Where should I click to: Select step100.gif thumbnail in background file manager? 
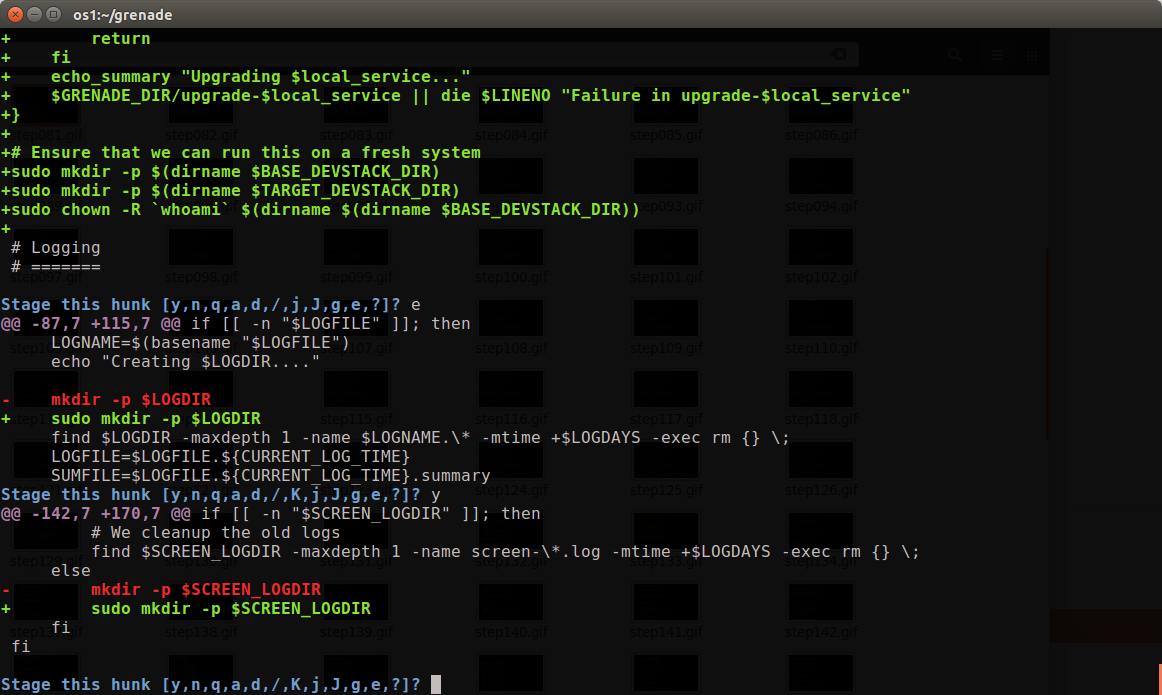pyautogui.click(x=511, y=247)
